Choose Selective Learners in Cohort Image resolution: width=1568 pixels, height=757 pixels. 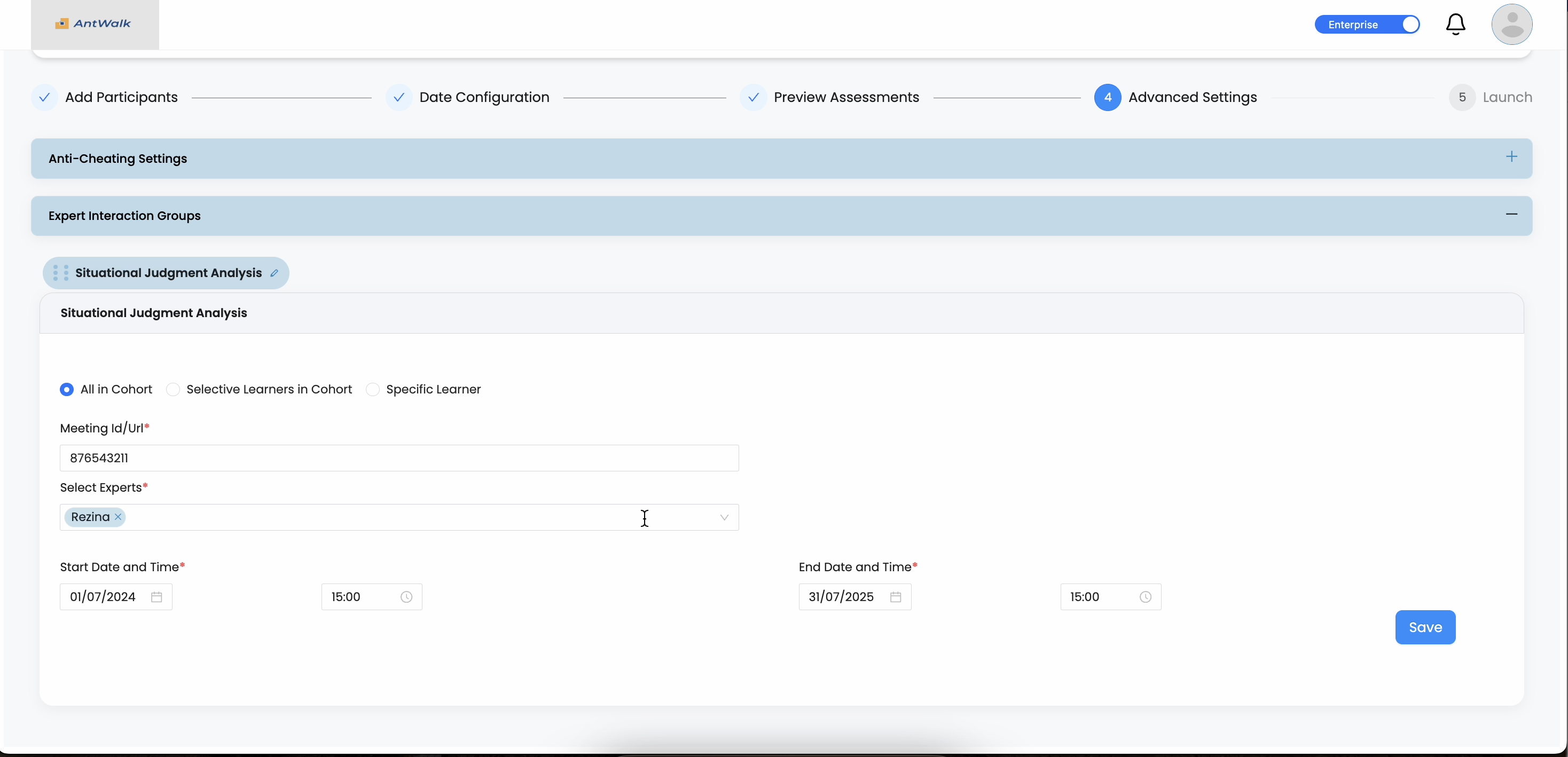(174, 390)
